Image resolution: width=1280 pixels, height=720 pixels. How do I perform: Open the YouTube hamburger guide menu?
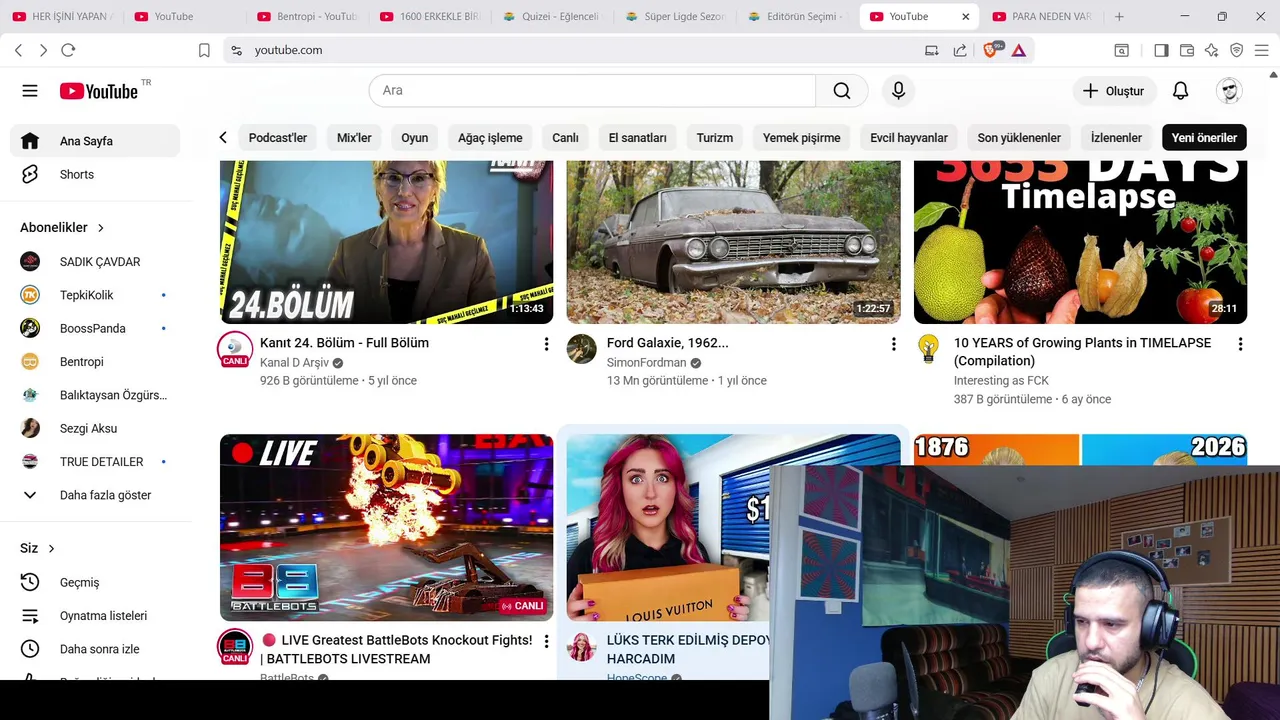pyautogui.click(x=30, y=91)
